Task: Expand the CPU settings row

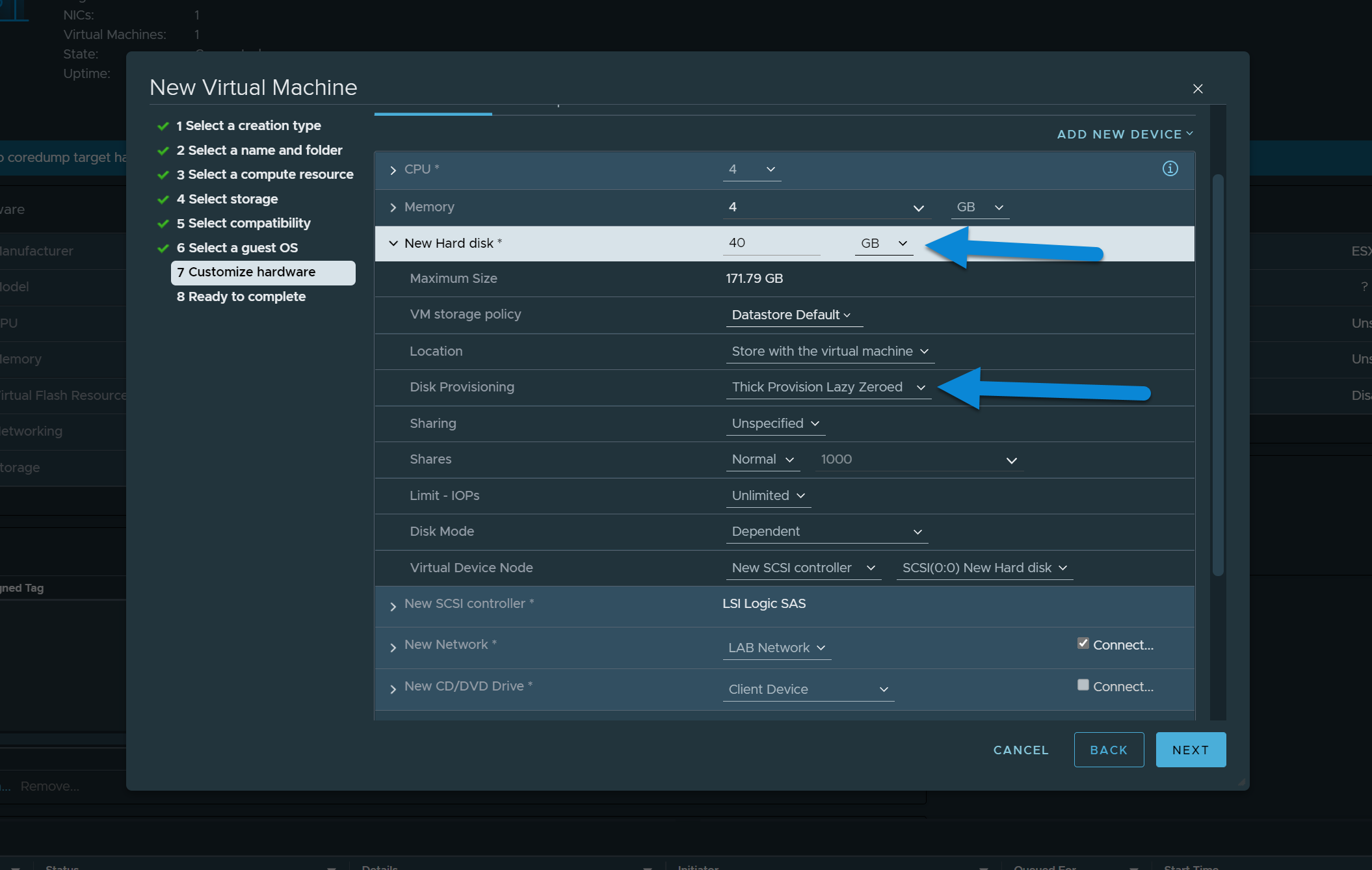Action: pyautogui.click(x=393, y=170)
